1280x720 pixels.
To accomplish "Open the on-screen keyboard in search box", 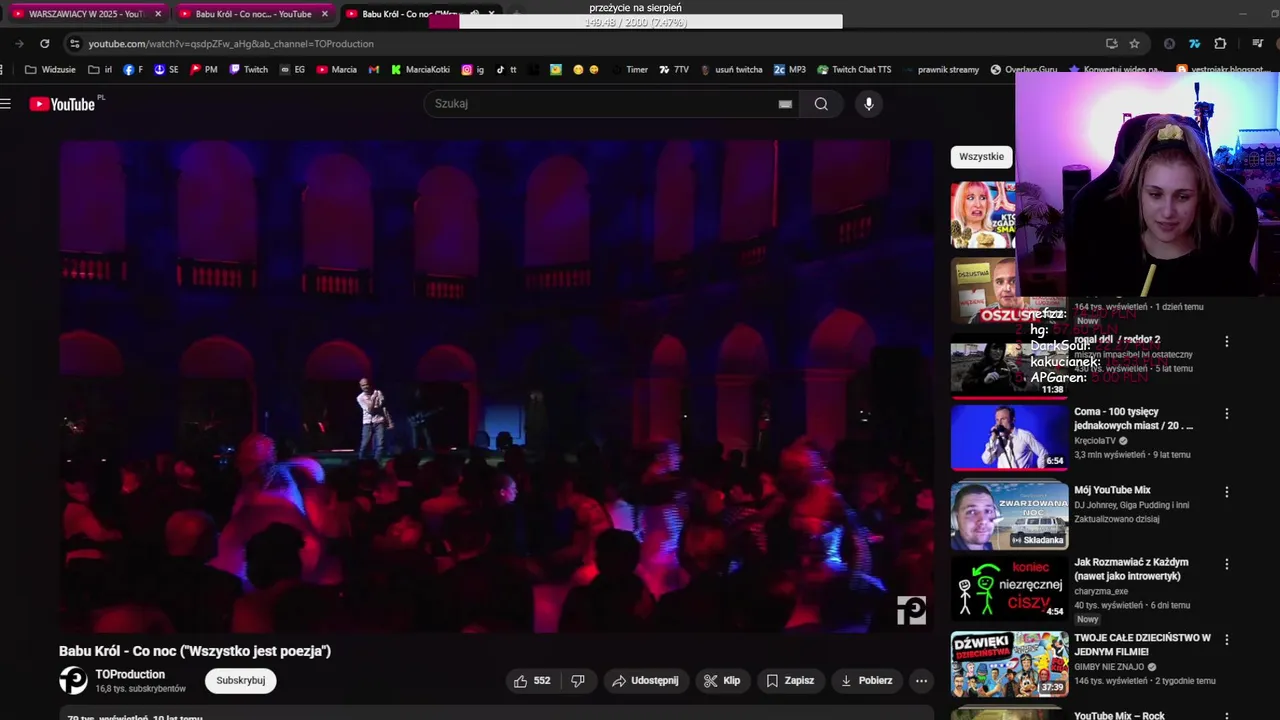I will pyautogui.click(x=785, y=104).
